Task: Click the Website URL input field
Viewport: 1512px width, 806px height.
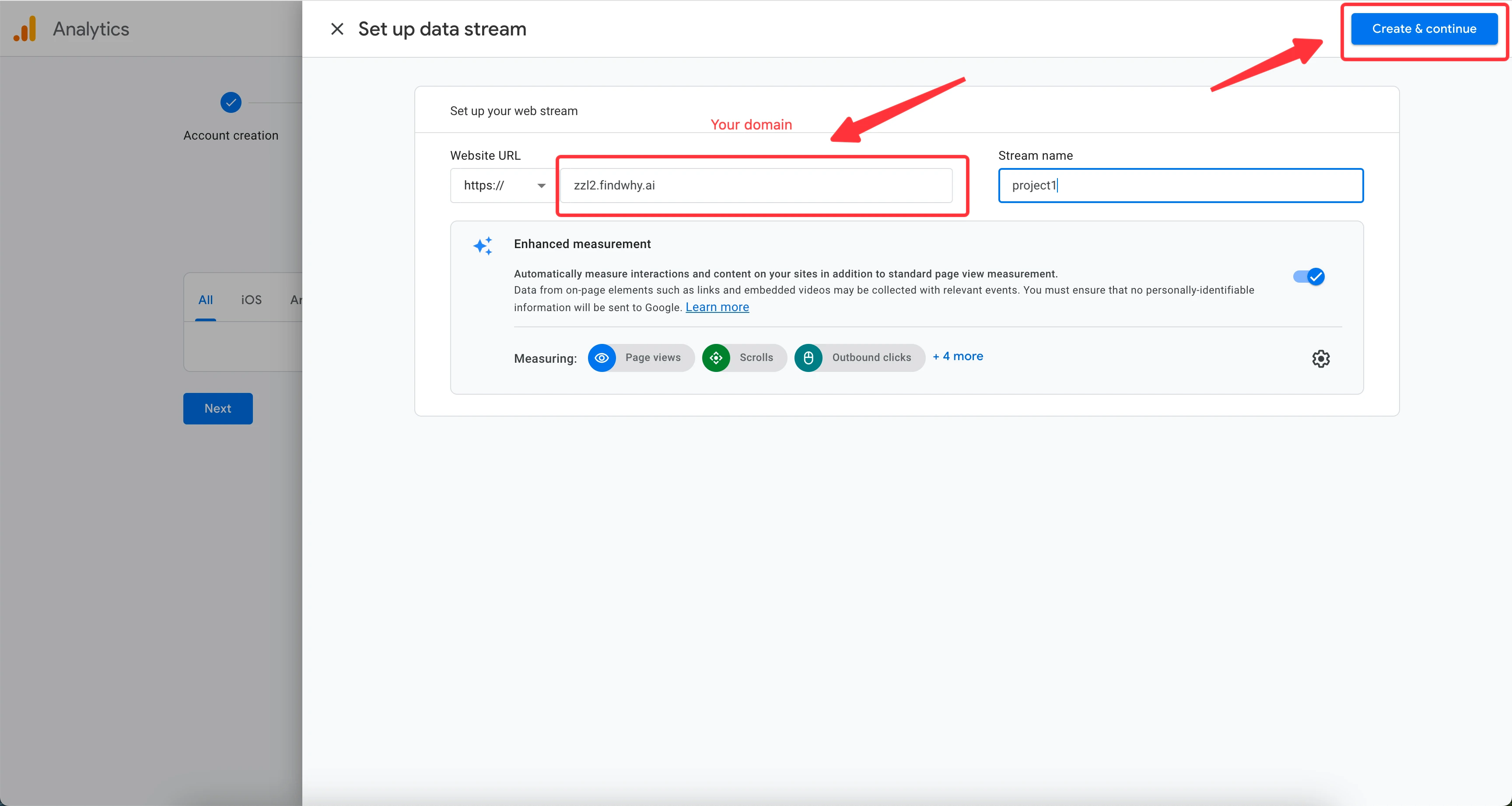Action: click(756, 186)
